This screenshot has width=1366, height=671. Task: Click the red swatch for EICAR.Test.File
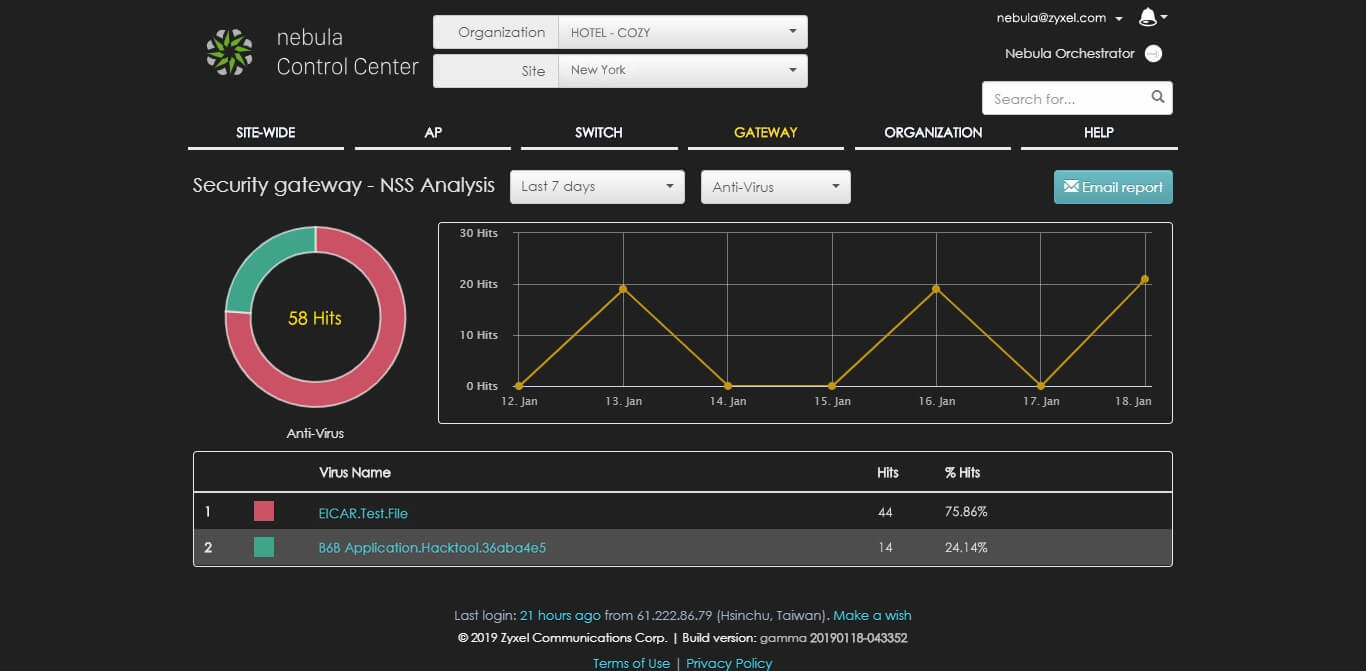tap(264, 511)
